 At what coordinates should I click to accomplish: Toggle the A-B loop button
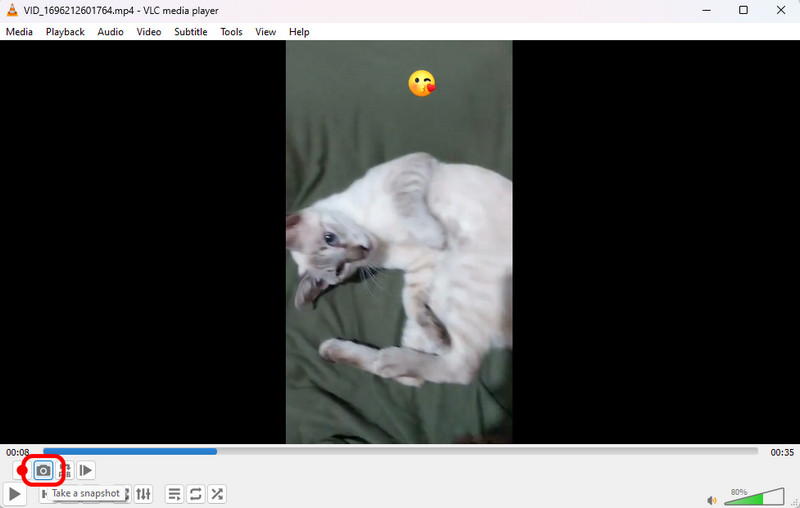66,470
